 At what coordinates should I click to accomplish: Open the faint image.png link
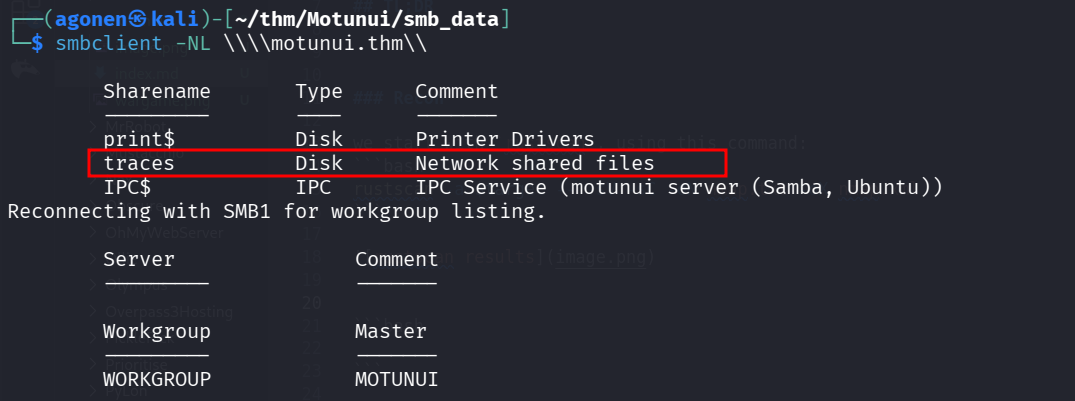click(x=600, y=259)
